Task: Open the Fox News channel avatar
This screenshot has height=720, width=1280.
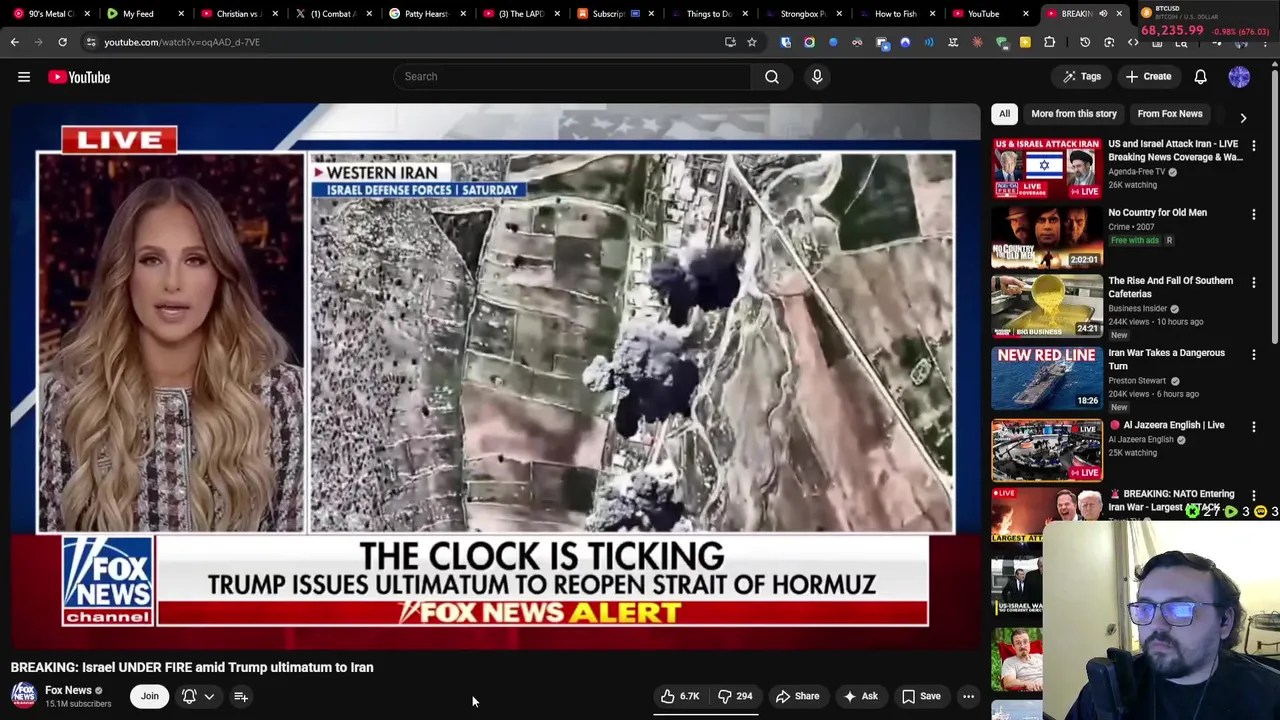Action: pyautogui.click(x=23, y=696)
